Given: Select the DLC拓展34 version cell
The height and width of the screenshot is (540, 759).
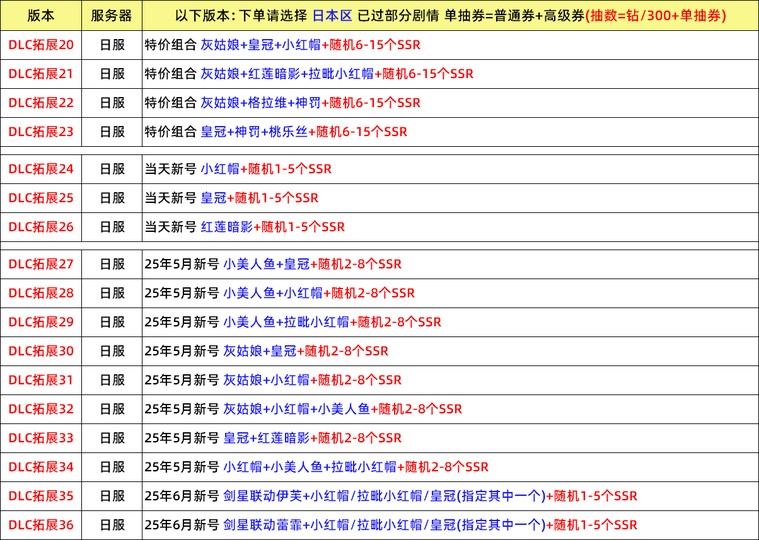Looking at the screenshot, I should click(41, 467).
